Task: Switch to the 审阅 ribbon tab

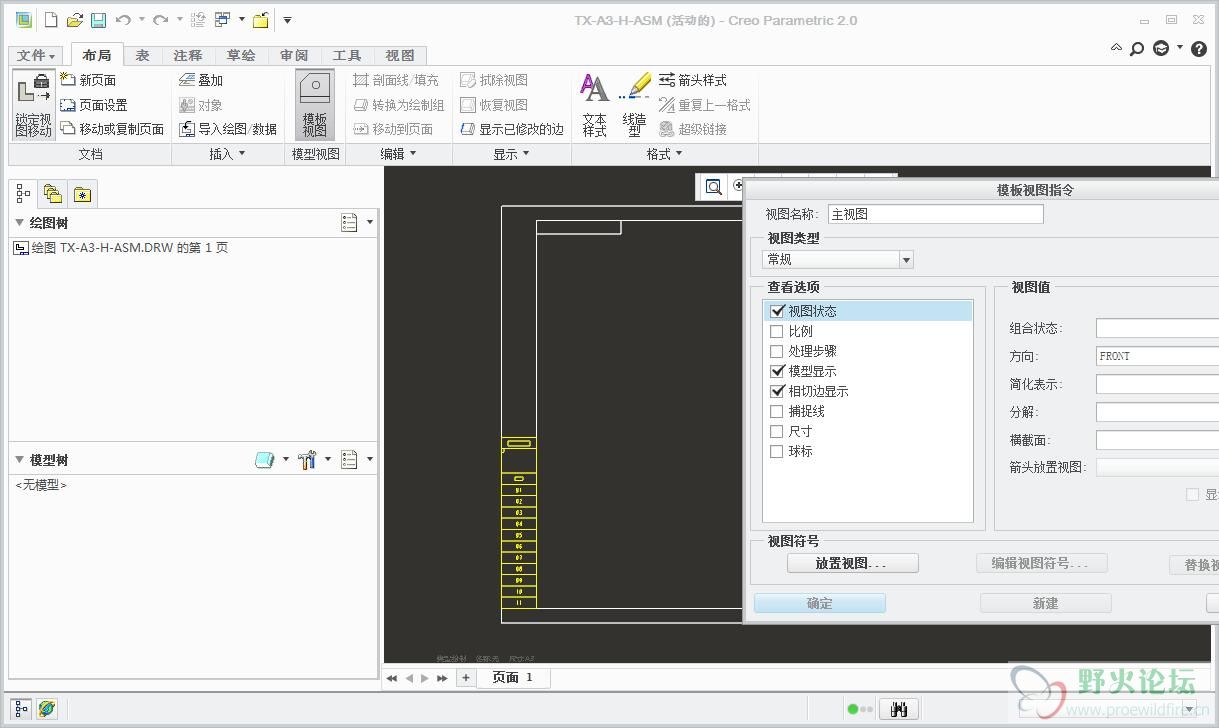Action: (x=294, y=55)
